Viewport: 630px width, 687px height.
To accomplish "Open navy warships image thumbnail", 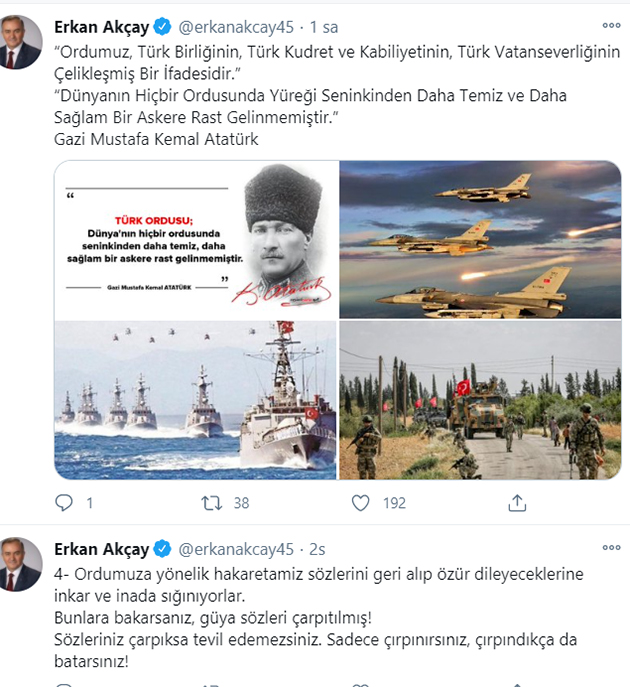I will click(x=195, y=400).
